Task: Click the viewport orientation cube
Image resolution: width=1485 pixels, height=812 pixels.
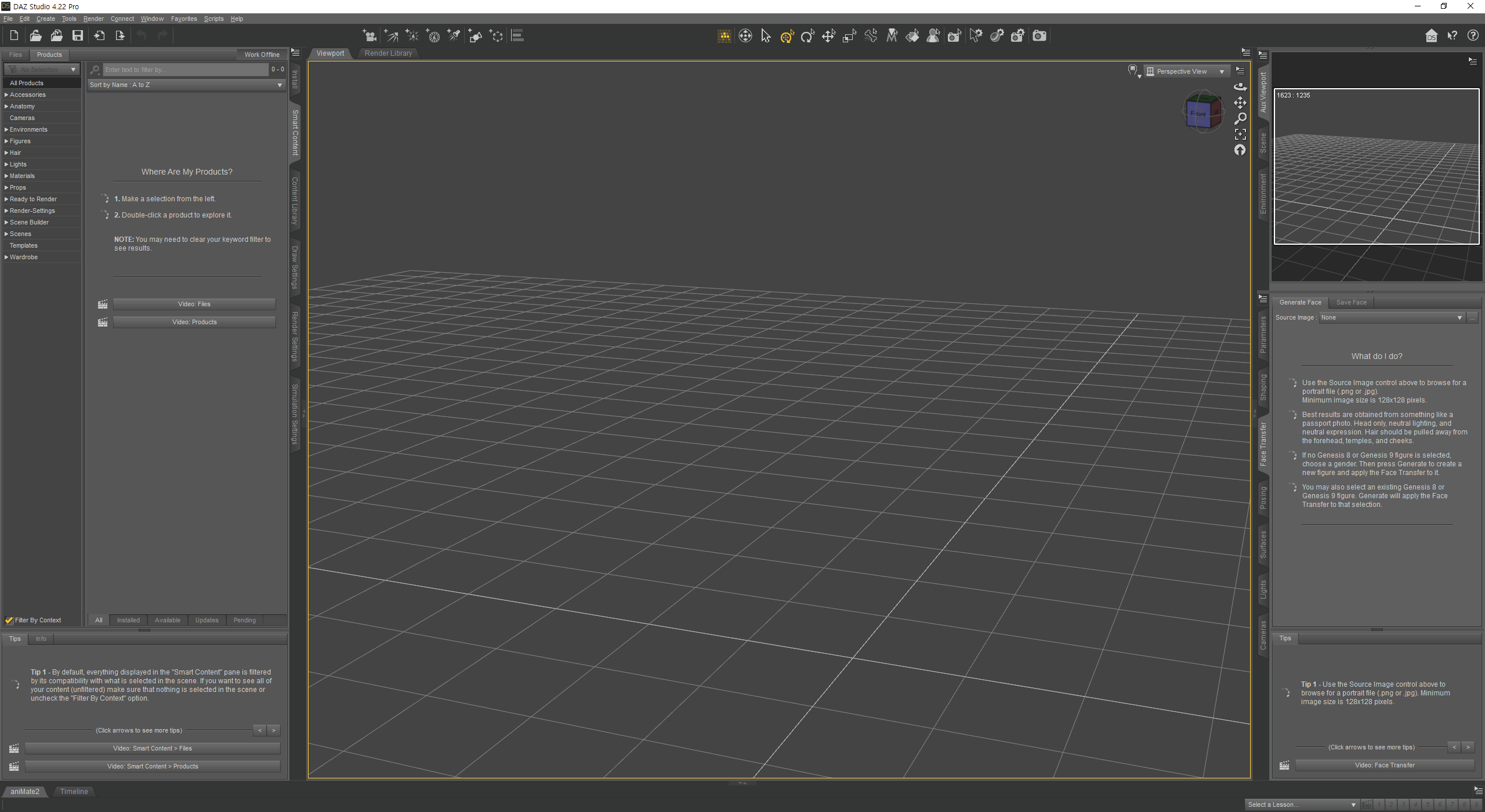Action: (x=1203, y=112)
